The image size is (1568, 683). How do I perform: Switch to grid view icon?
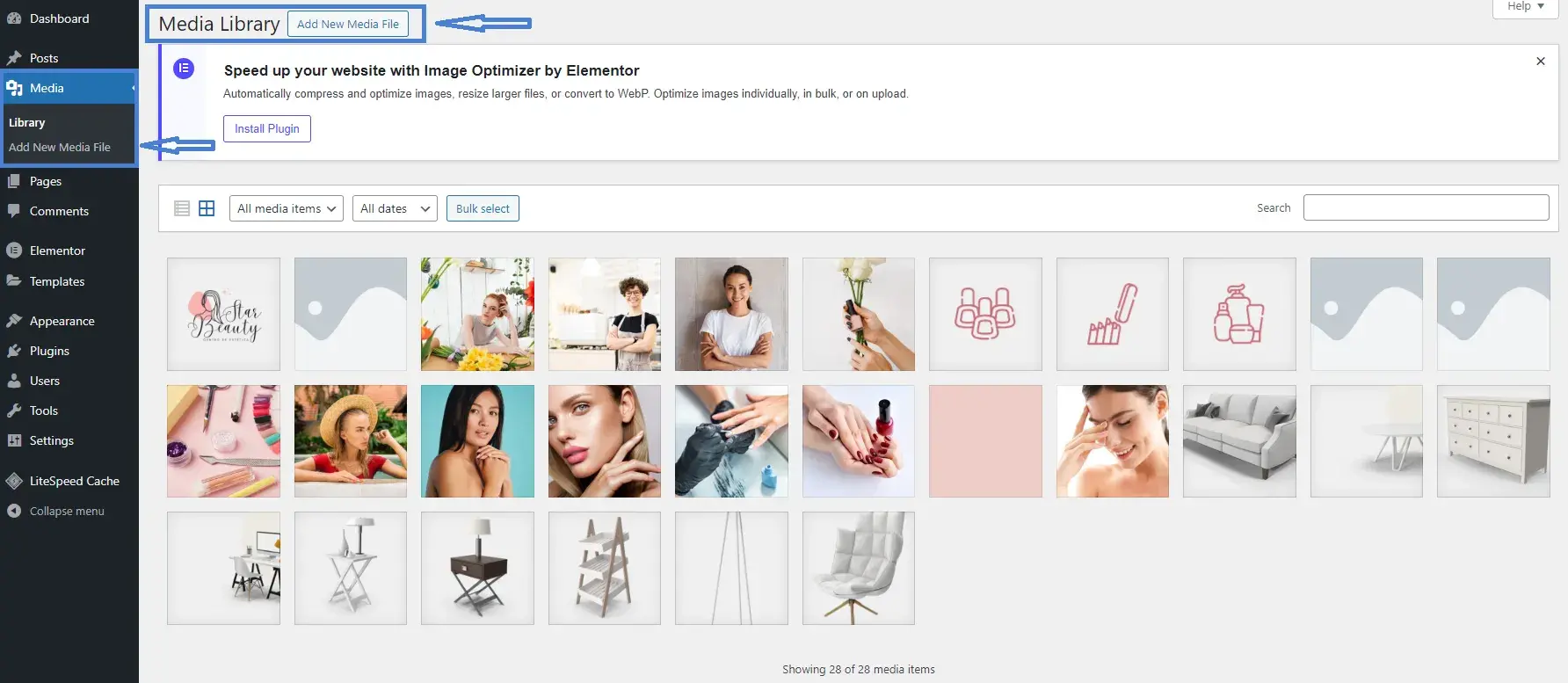207,208
